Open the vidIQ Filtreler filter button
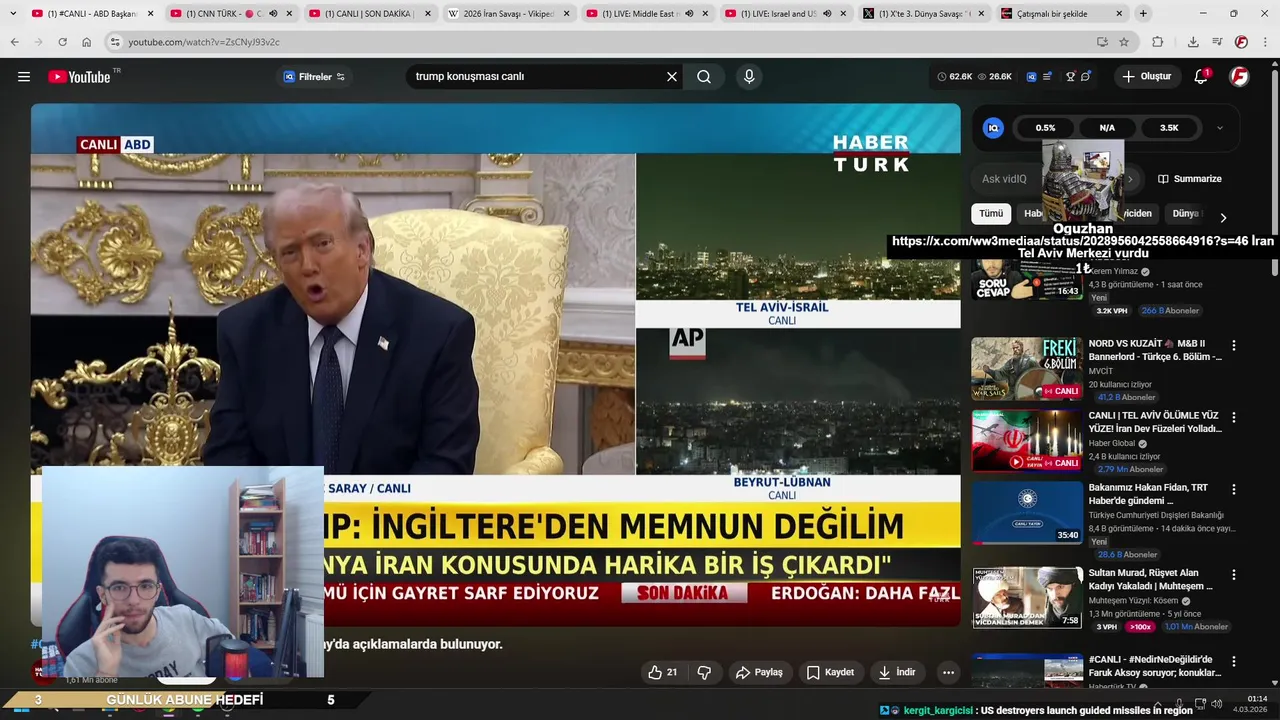 (x=314, y=77)
